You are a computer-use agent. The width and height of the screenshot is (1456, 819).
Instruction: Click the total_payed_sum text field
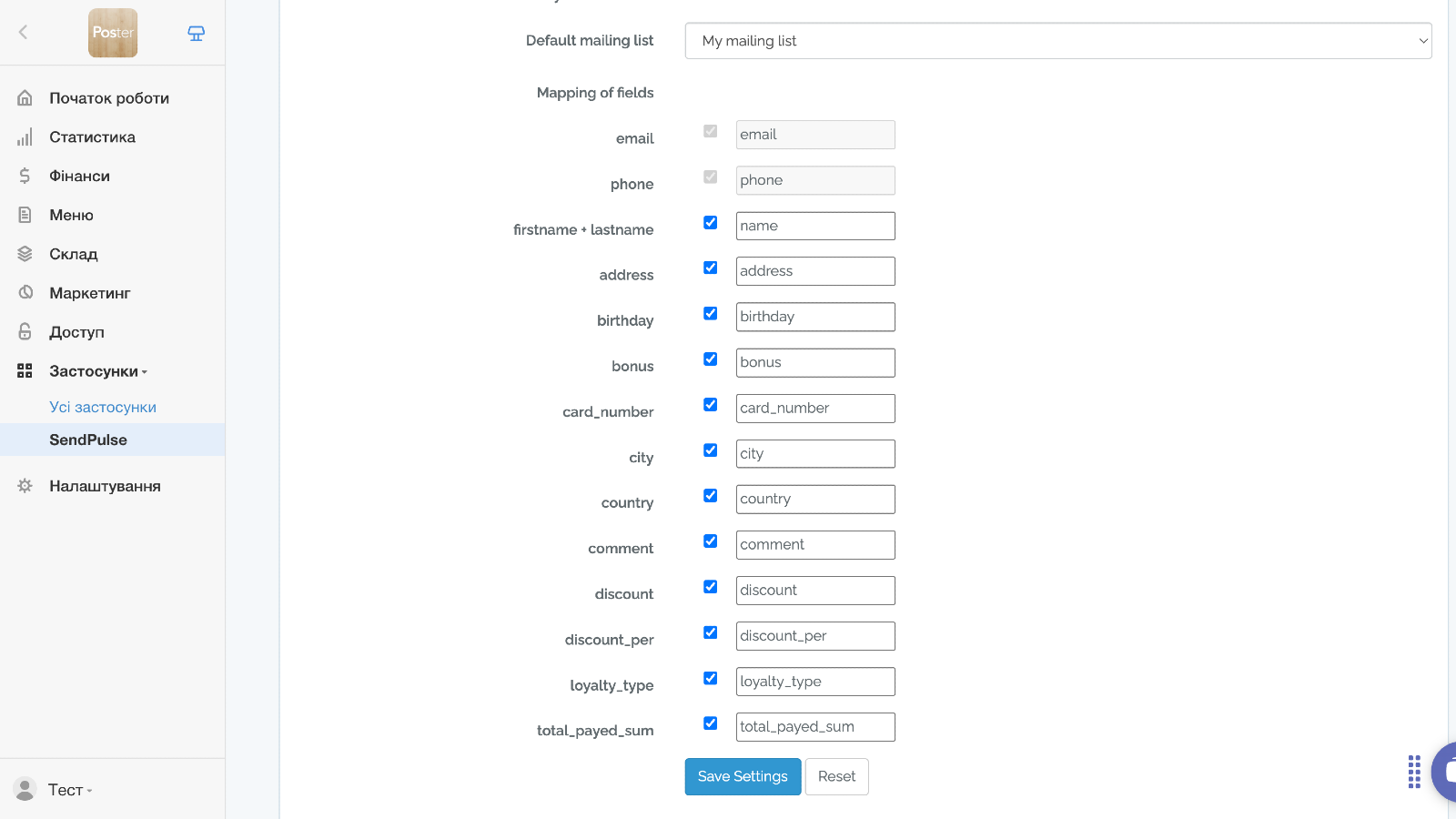(814, 727)
